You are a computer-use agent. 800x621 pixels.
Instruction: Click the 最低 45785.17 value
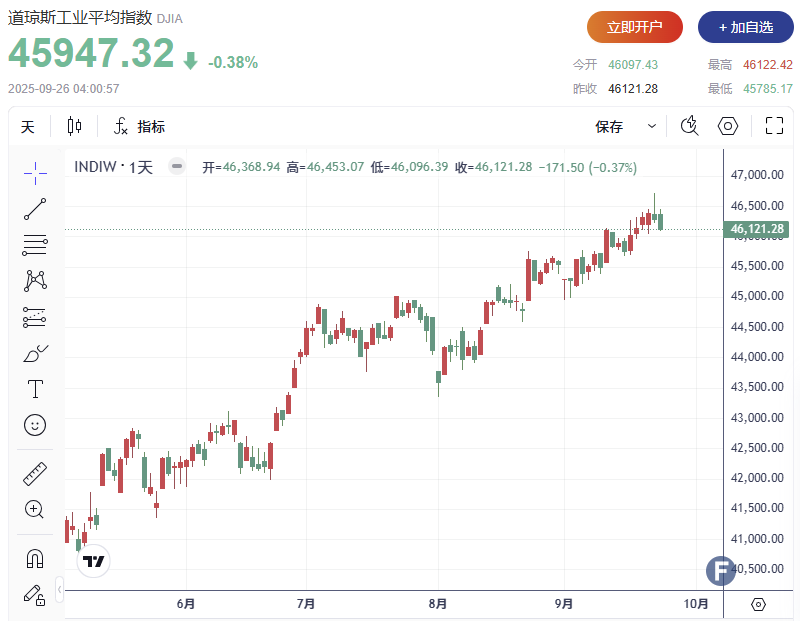coord(767,89)
